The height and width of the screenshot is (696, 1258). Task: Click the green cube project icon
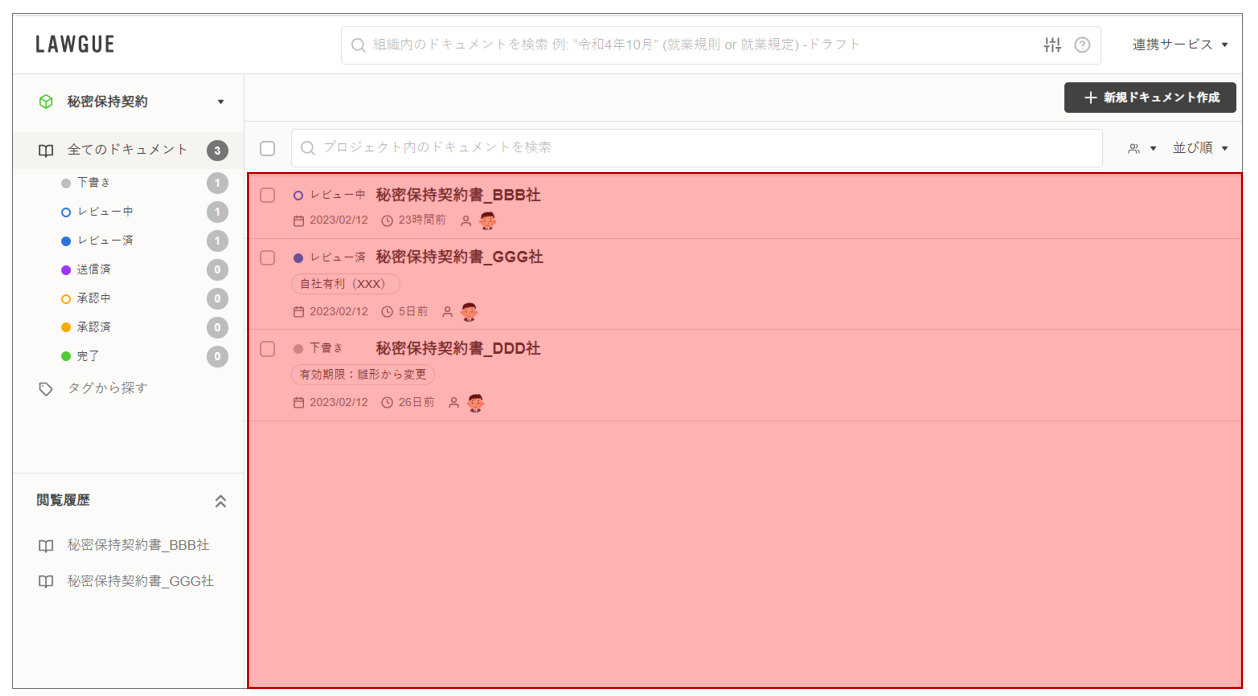point(45,102)
